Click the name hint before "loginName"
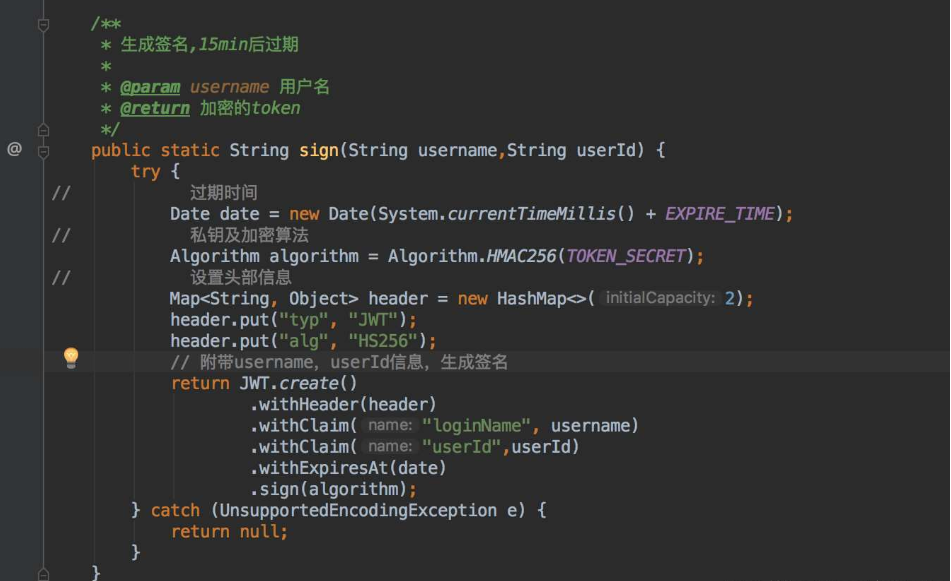The image size is (951, 581). [x=389, y=426]
